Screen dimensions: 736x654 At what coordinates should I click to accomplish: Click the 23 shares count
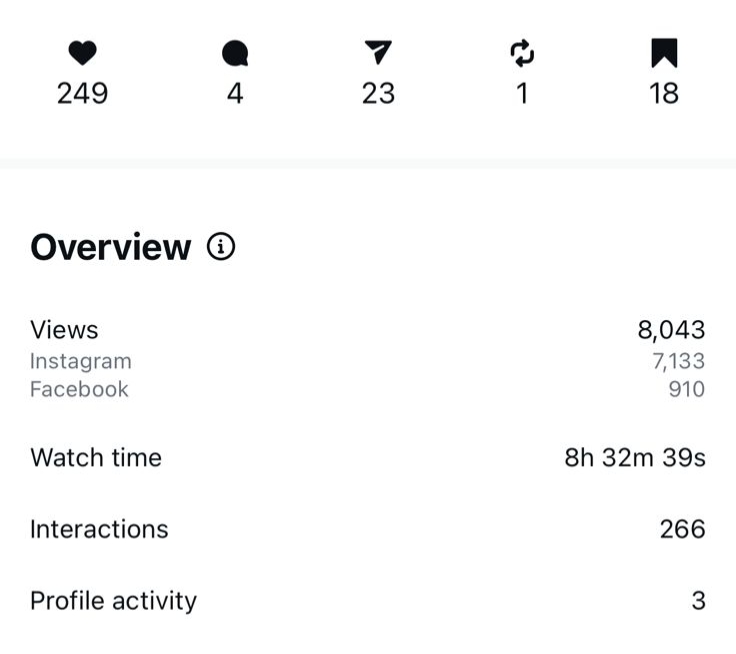pyautogui.click(x=378, y=94)
